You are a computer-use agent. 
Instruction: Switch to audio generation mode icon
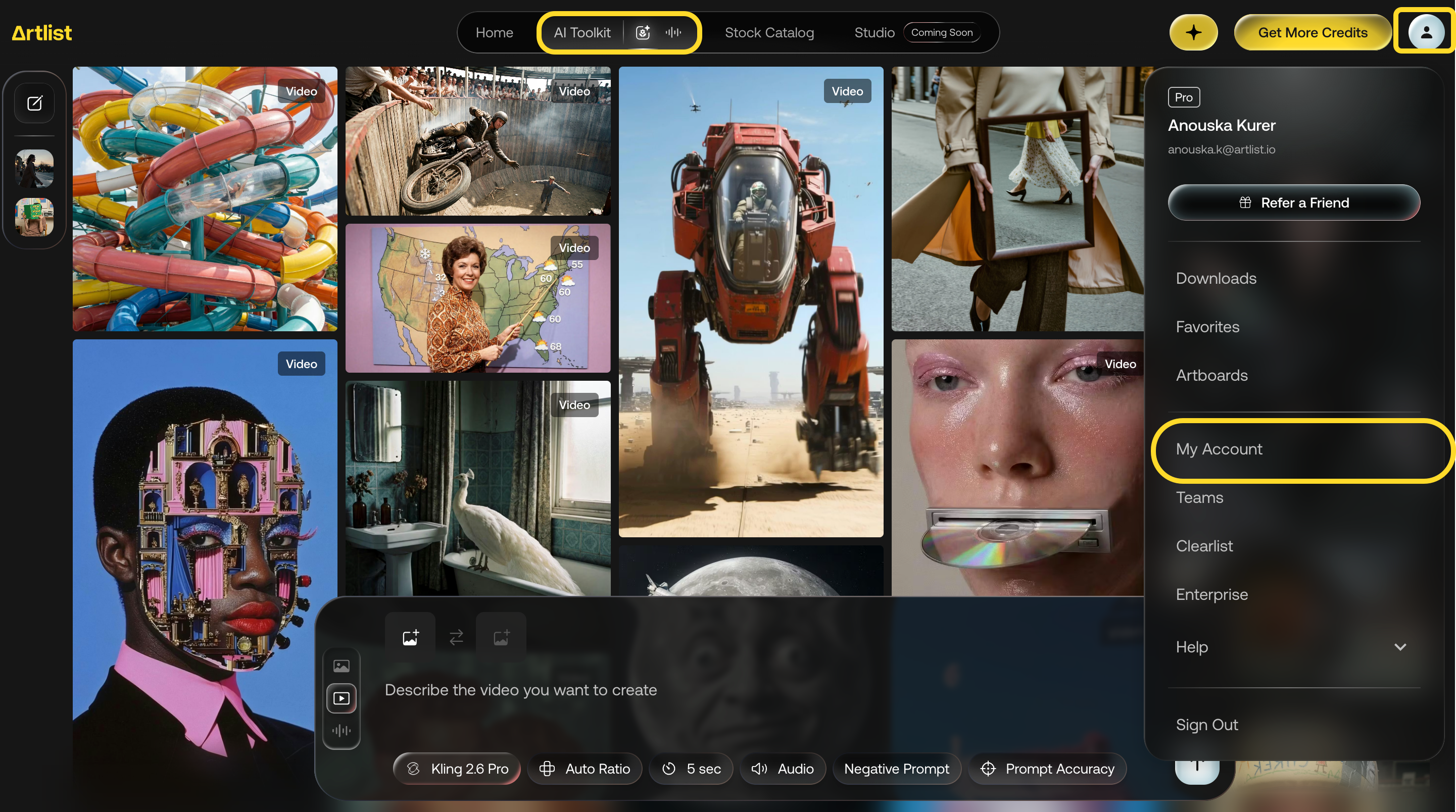342,730
